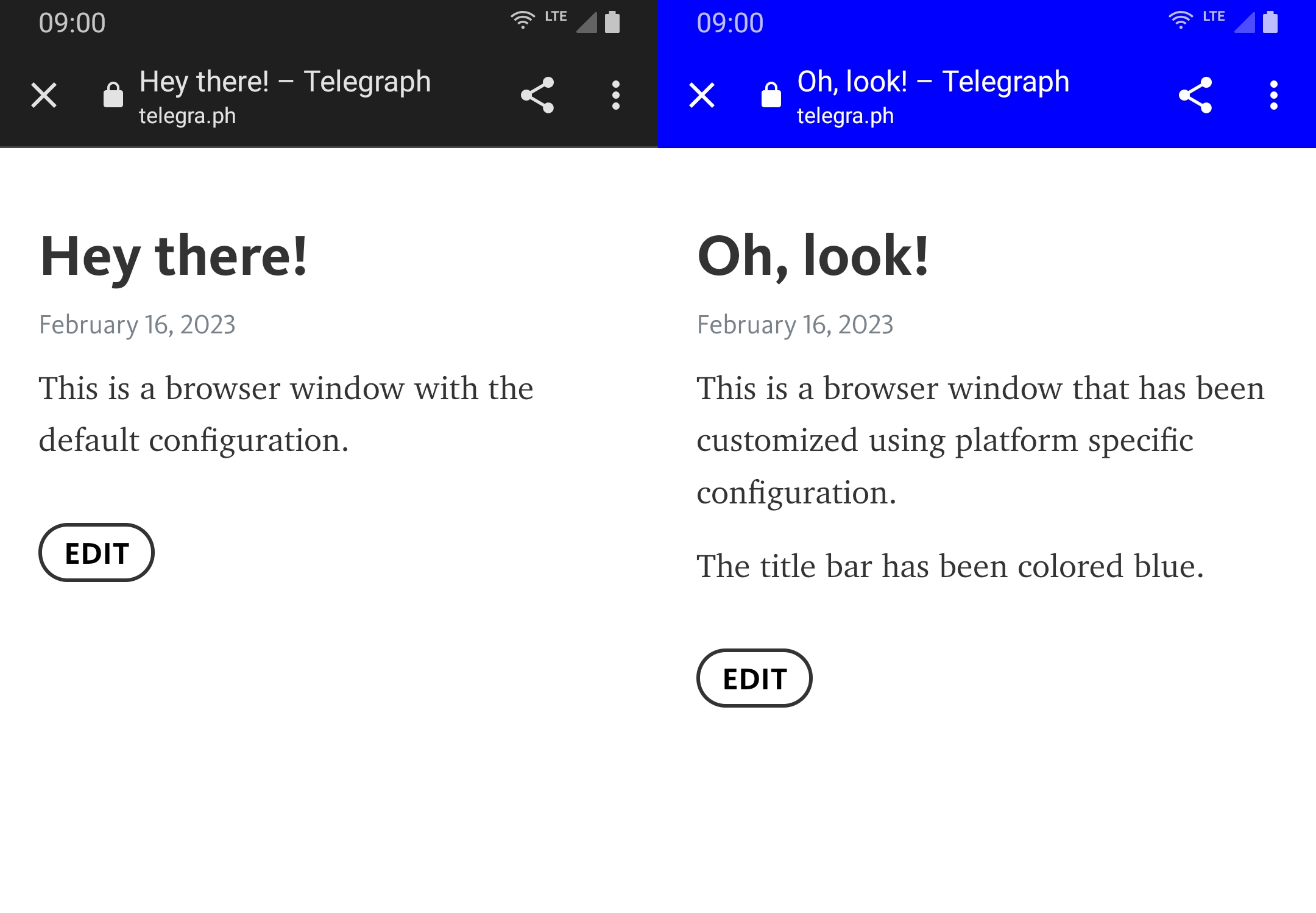Screen dimensions: 1316x913
Task: Click the 'Oh, look!' article heading
Action: (813, 257)
